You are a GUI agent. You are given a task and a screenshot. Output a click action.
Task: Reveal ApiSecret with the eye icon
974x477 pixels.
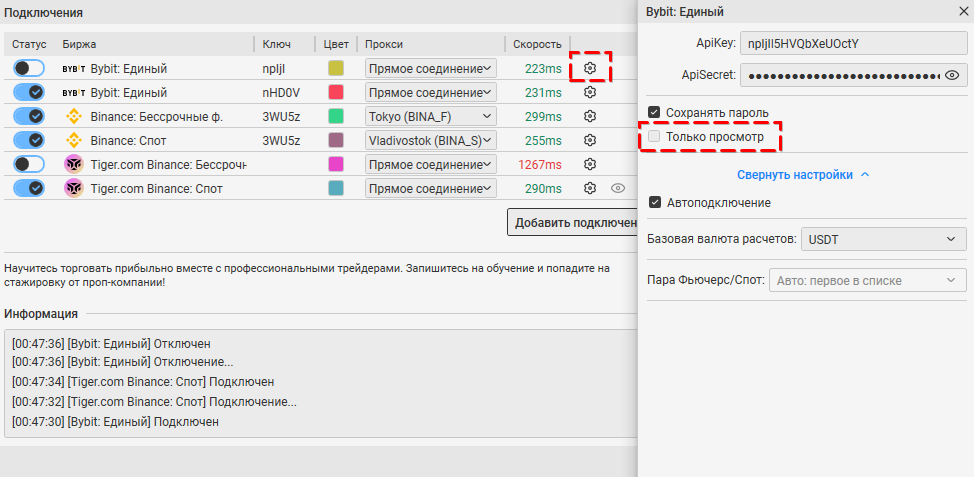[x=952, y=75]
